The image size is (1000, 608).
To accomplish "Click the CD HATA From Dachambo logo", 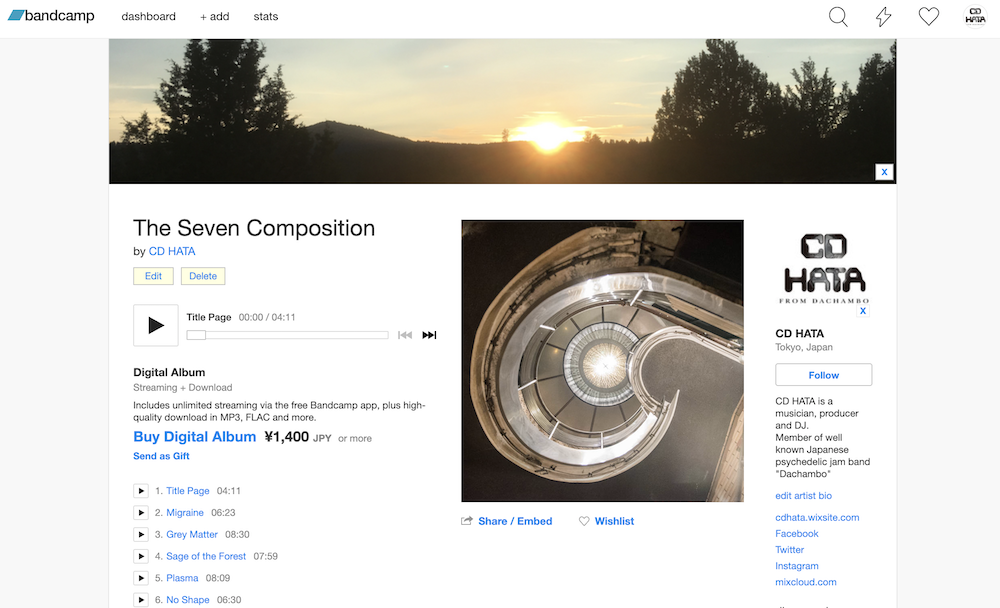I will pyautogui.click(x=824, y=269).
